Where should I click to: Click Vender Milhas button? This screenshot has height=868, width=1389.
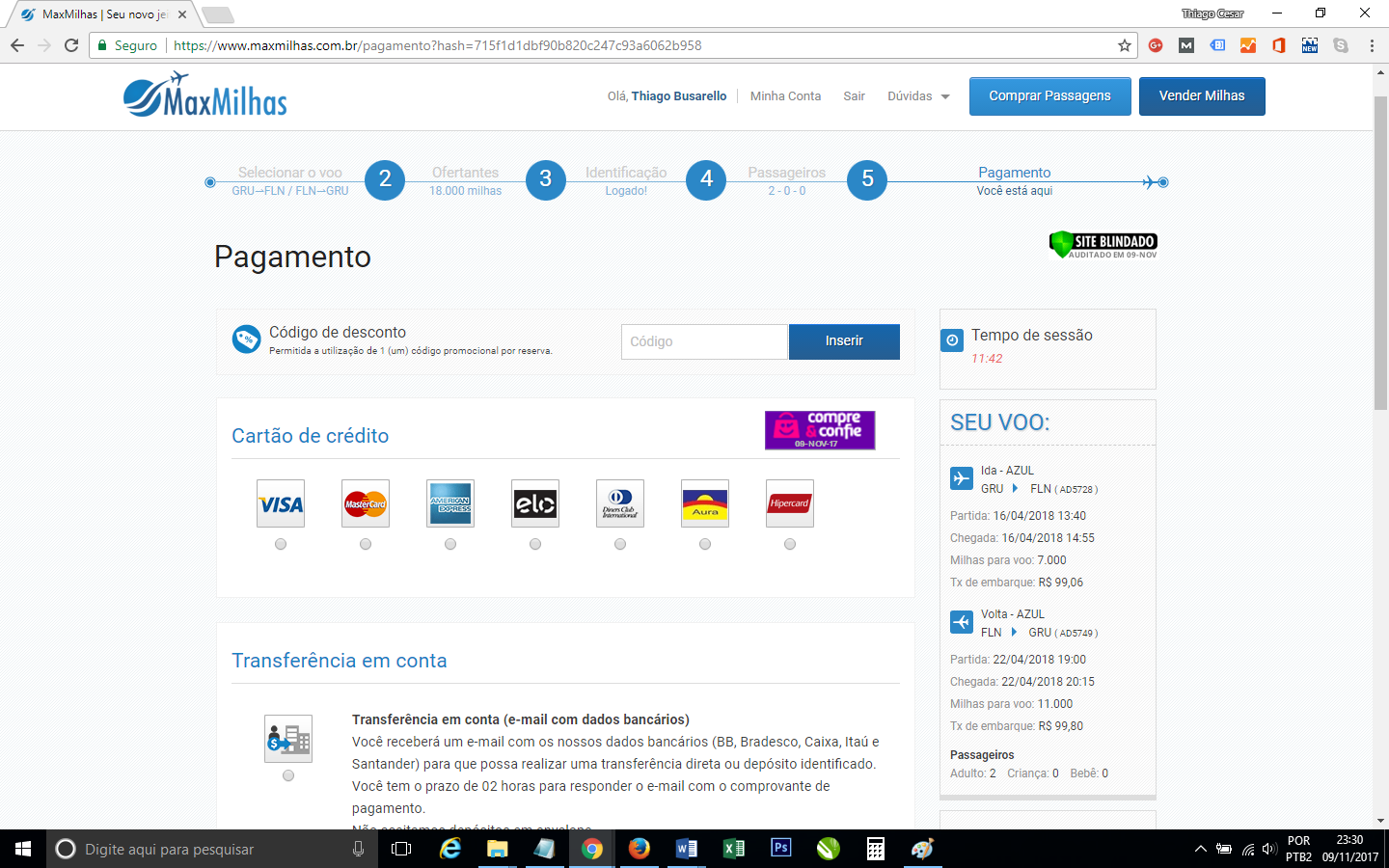pyautogui.click(x=1202, y=96)
